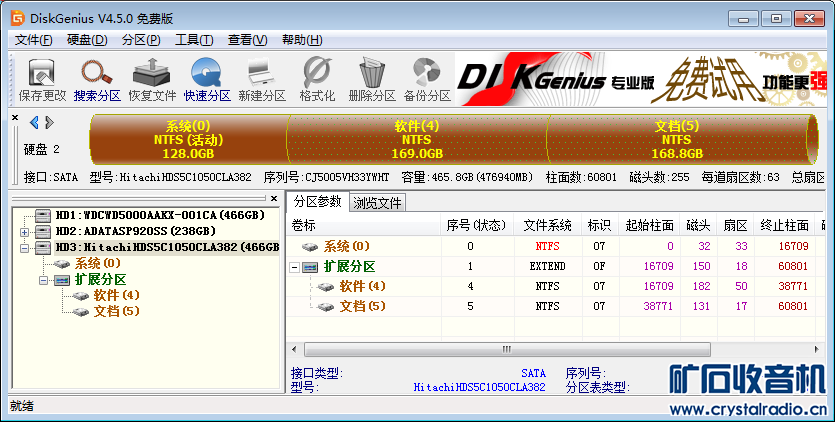Click the 卷标 column header
The image size is (835, 422).
pyautogui.click(x=364, y=226)
